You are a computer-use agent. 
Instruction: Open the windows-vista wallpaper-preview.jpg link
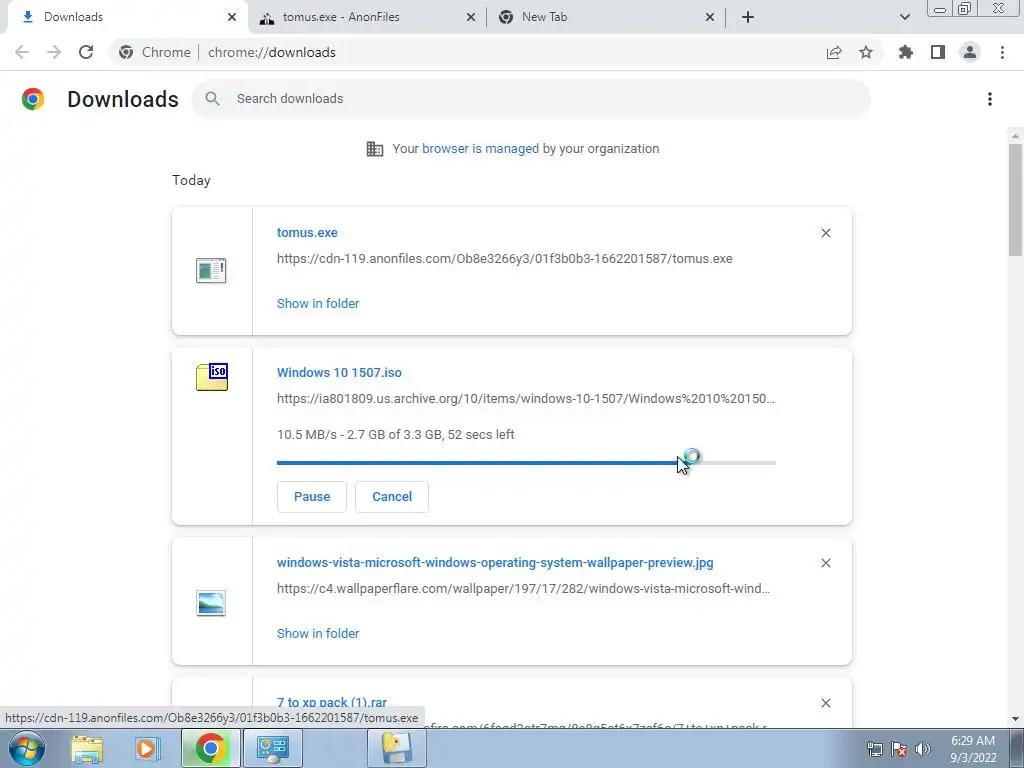[495, 563]
